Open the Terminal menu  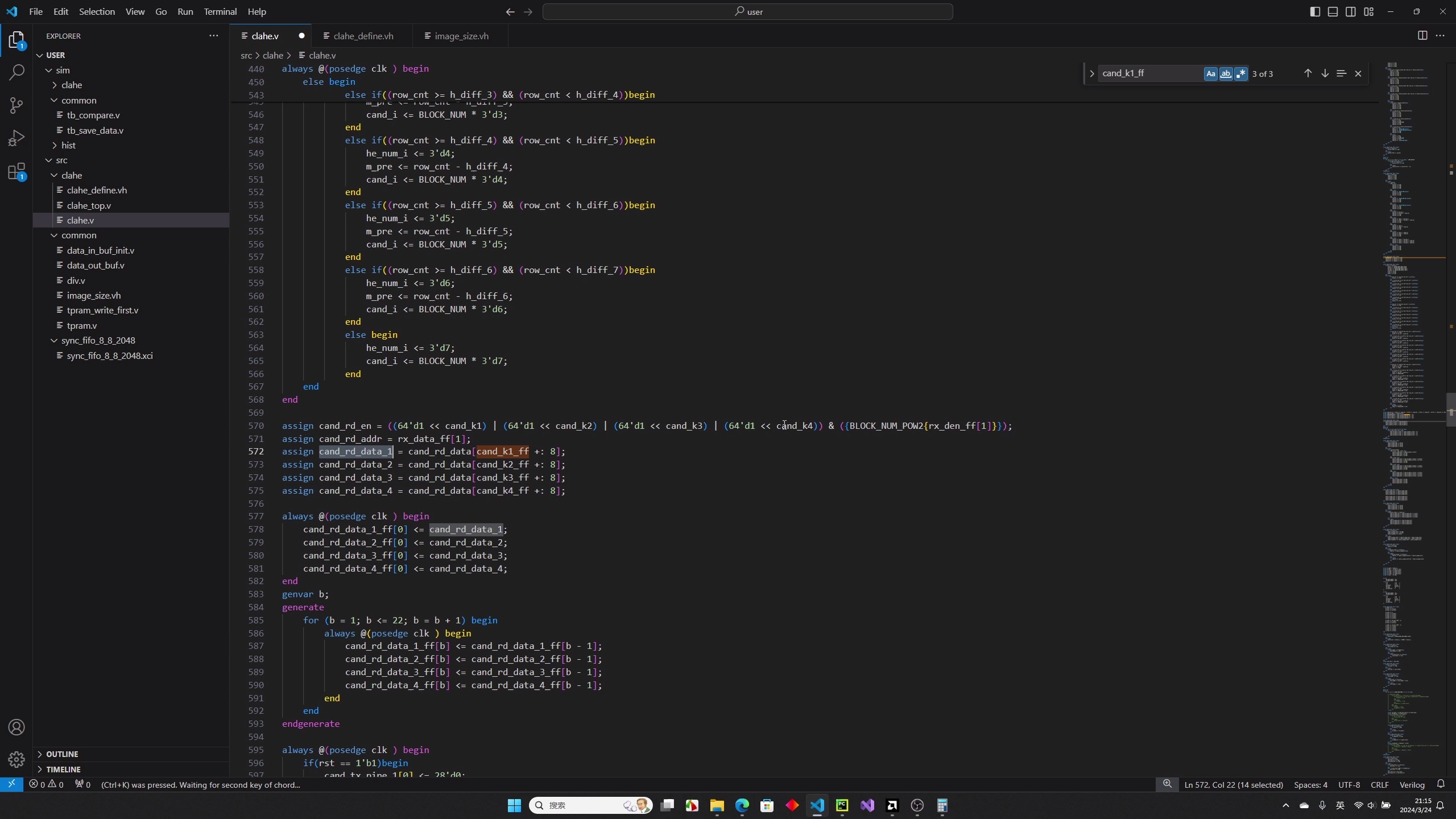click(220, 11)
